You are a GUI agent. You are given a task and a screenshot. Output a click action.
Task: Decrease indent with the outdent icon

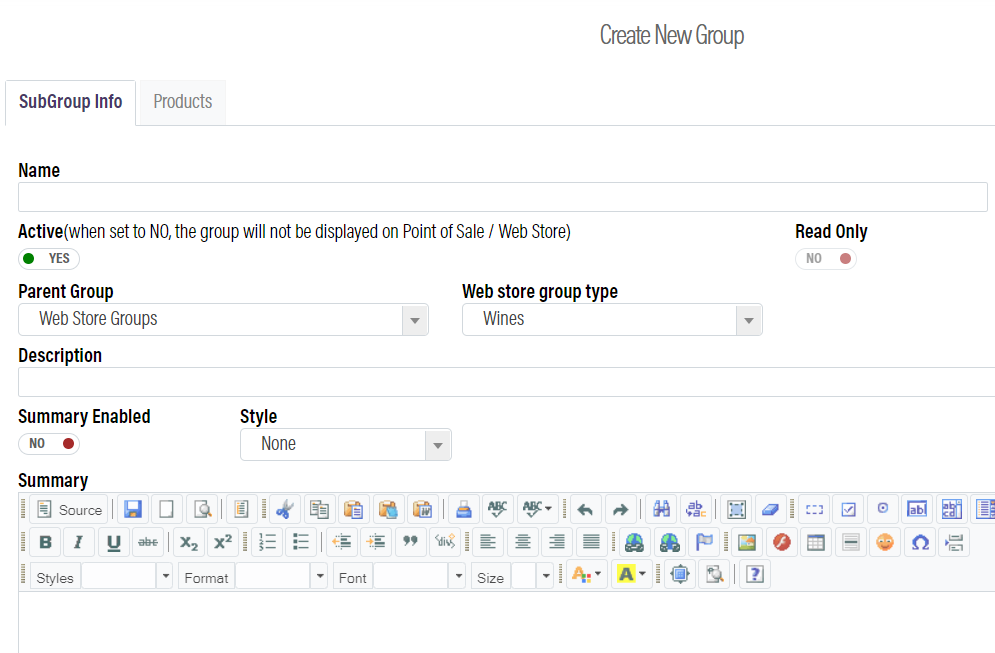click(x=342, y=543)
